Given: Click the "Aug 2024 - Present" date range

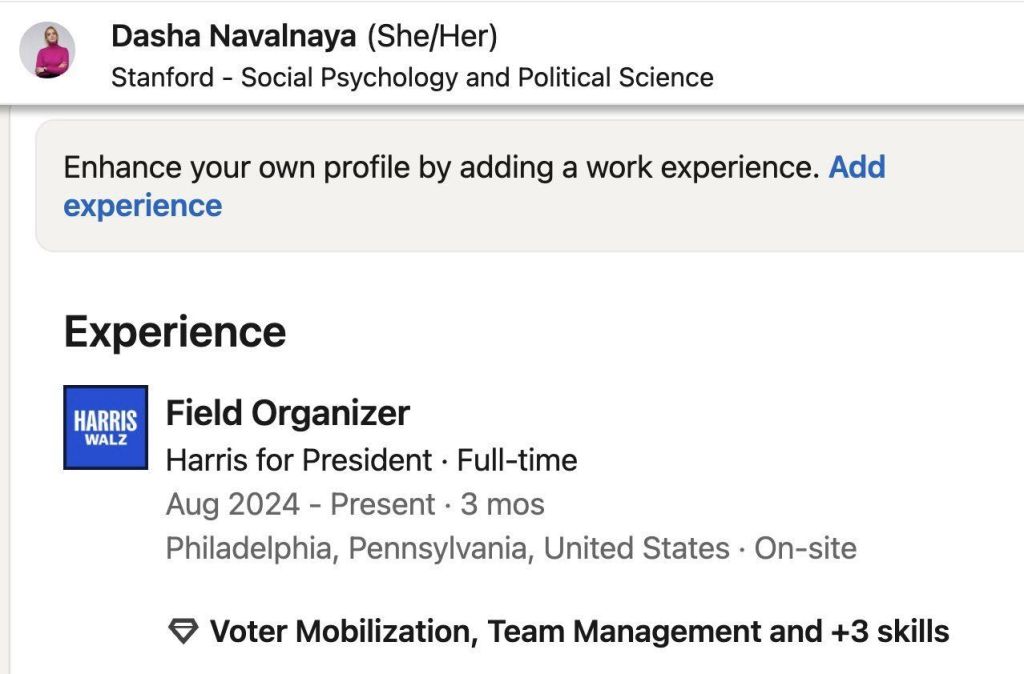Looking at the screenshot, I should (x=300, y=504).
